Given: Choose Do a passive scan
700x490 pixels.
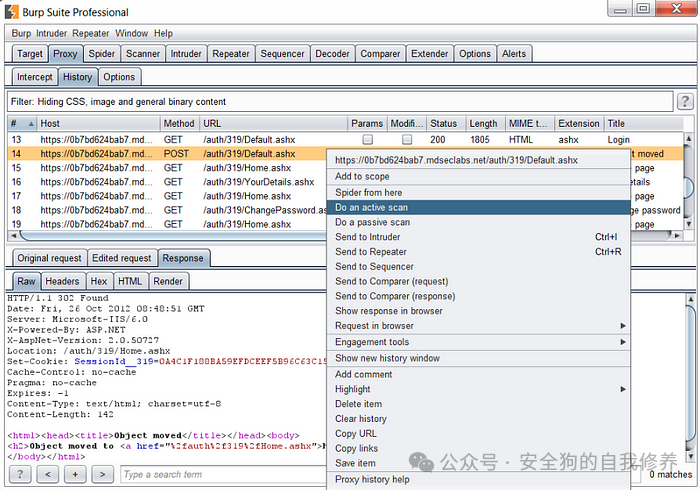Looking at the screenshot, I should pos(478,222).
